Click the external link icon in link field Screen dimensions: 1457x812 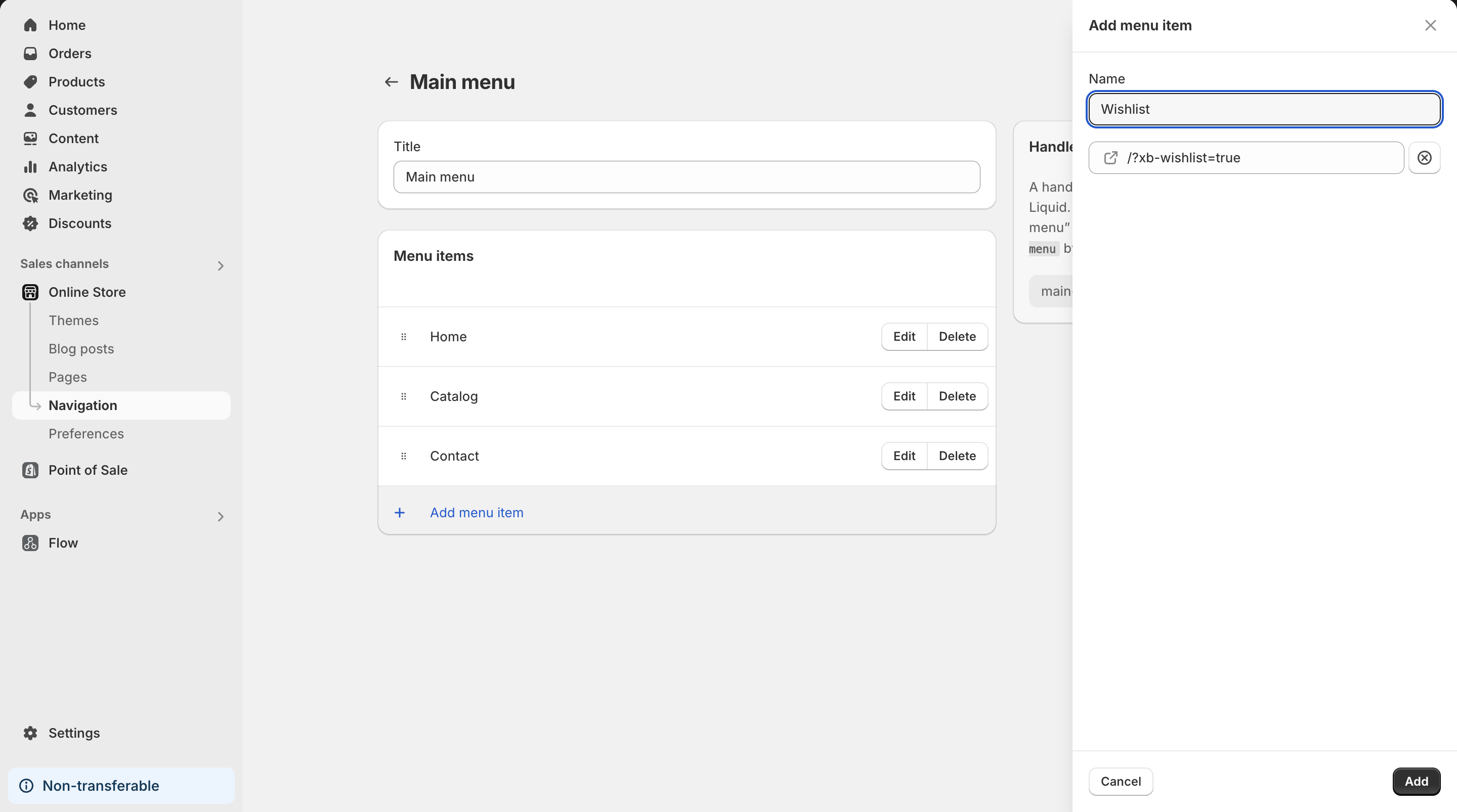[1110, 158]
